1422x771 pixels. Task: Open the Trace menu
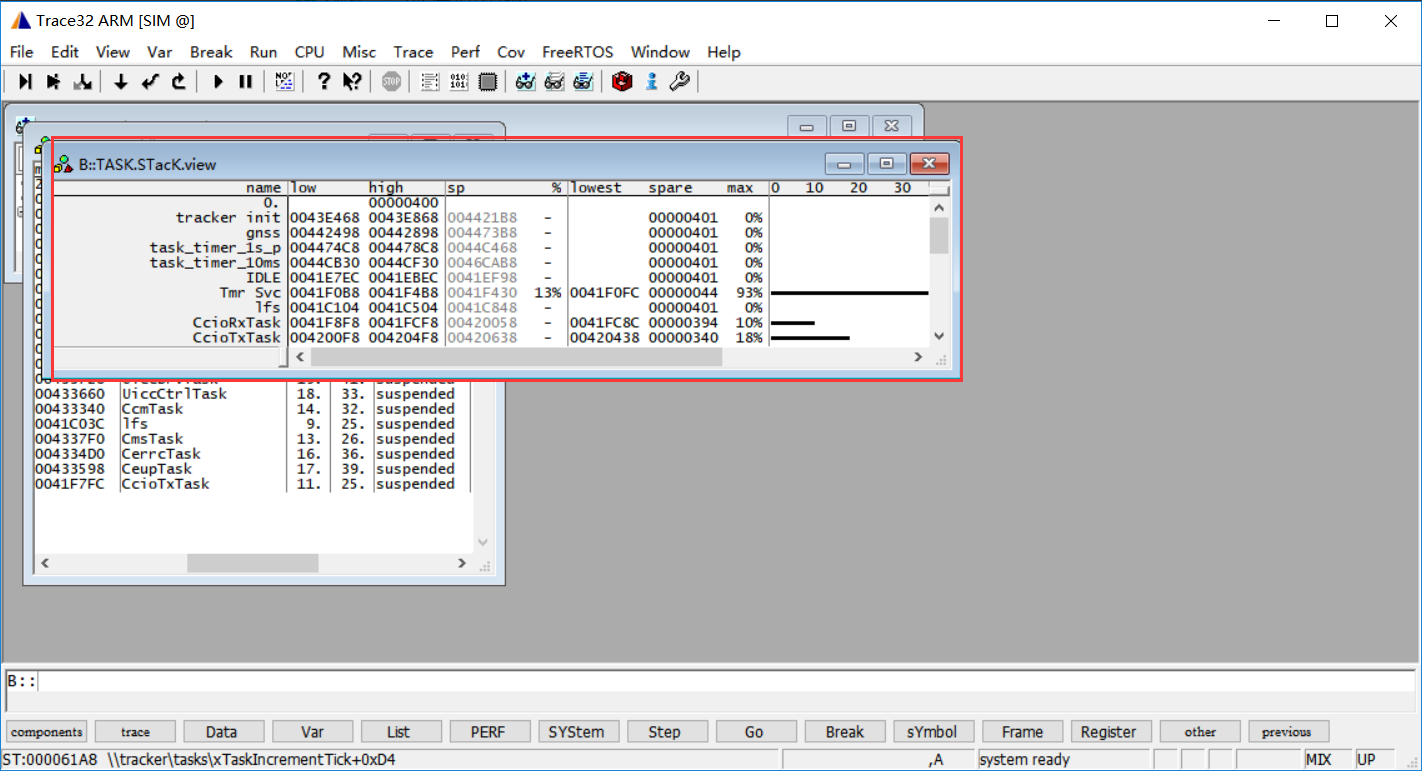pyautogui.click(x=413, y=52)
